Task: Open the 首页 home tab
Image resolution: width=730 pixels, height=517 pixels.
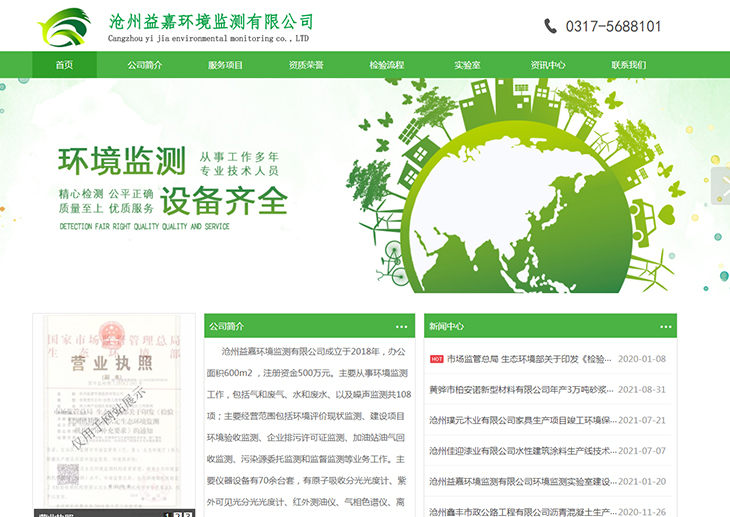Action: click(x=64, y=65)
